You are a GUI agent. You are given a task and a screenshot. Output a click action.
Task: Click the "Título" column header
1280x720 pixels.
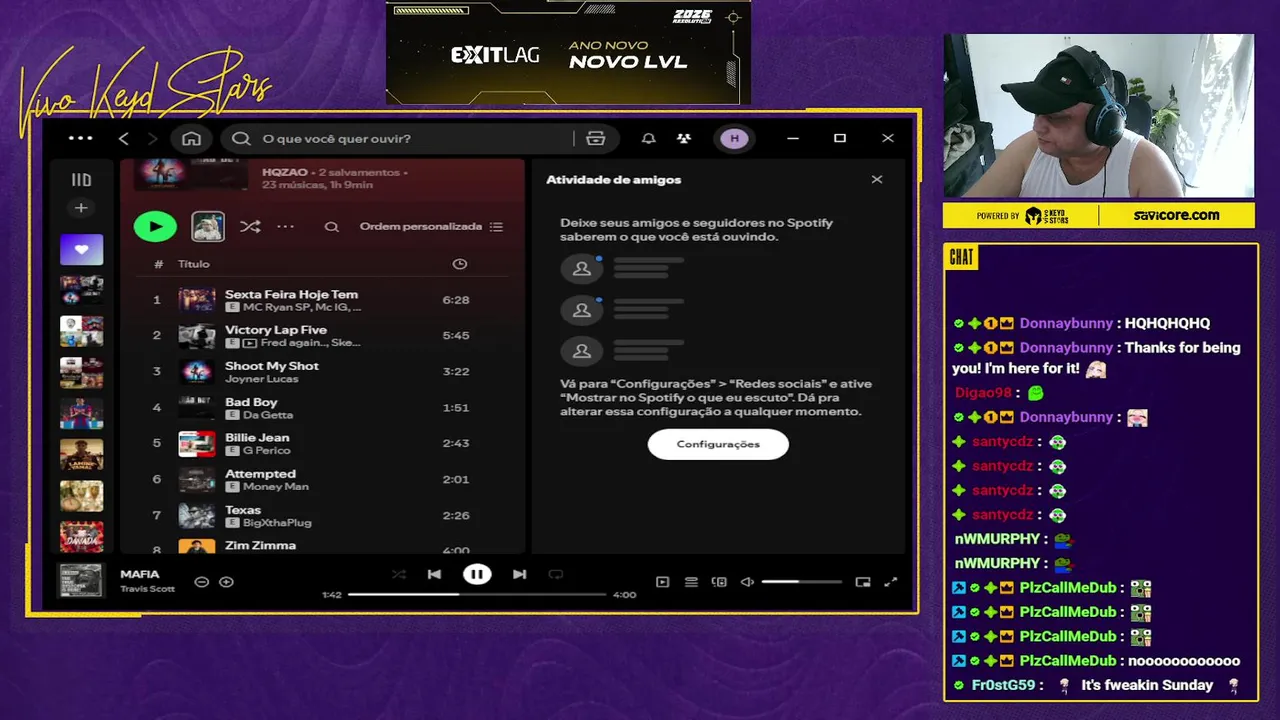click(194, 264)
